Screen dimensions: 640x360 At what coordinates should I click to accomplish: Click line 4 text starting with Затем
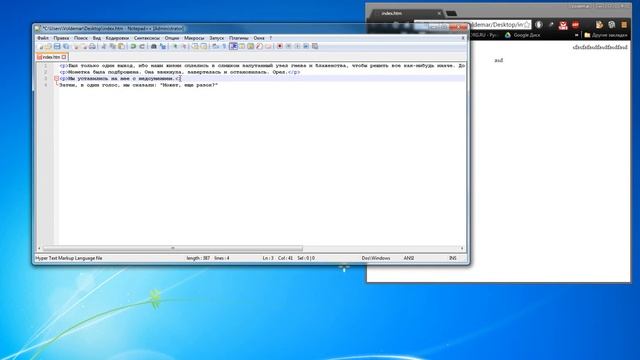coord(139,85)
